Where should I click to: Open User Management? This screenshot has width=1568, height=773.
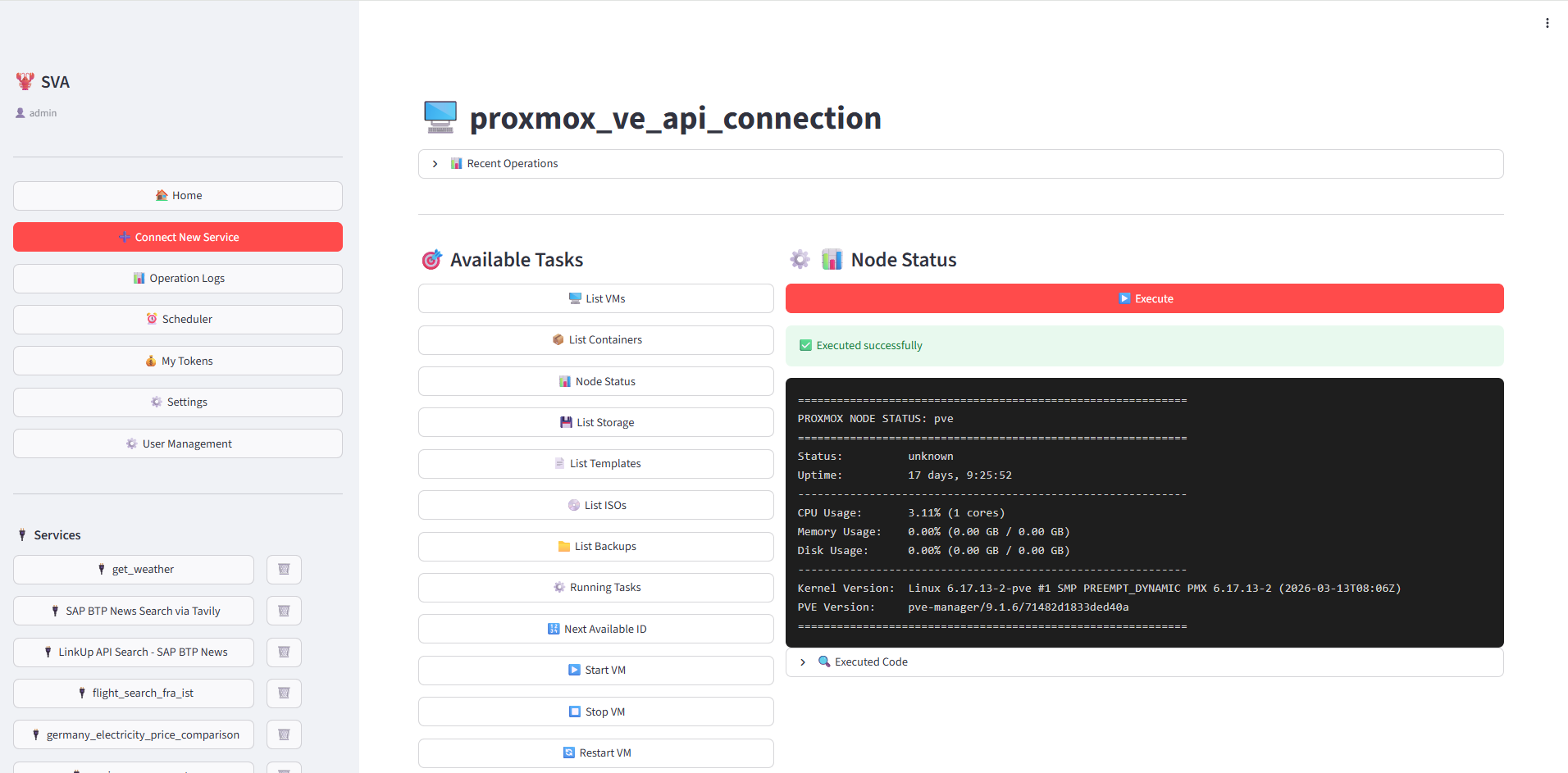tap(178, 443)
